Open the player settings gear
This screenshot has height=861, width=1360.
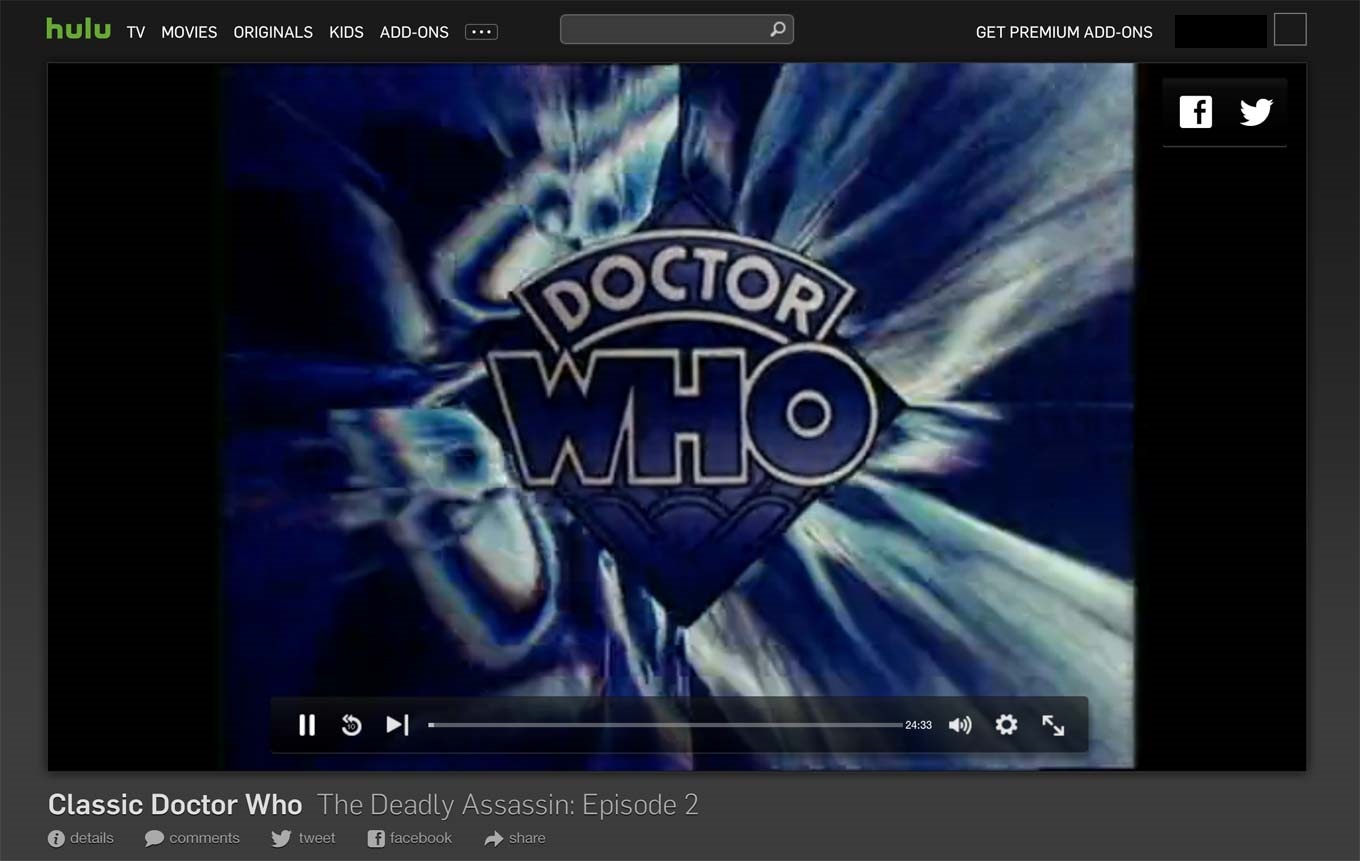click(x=1006, y=725)
